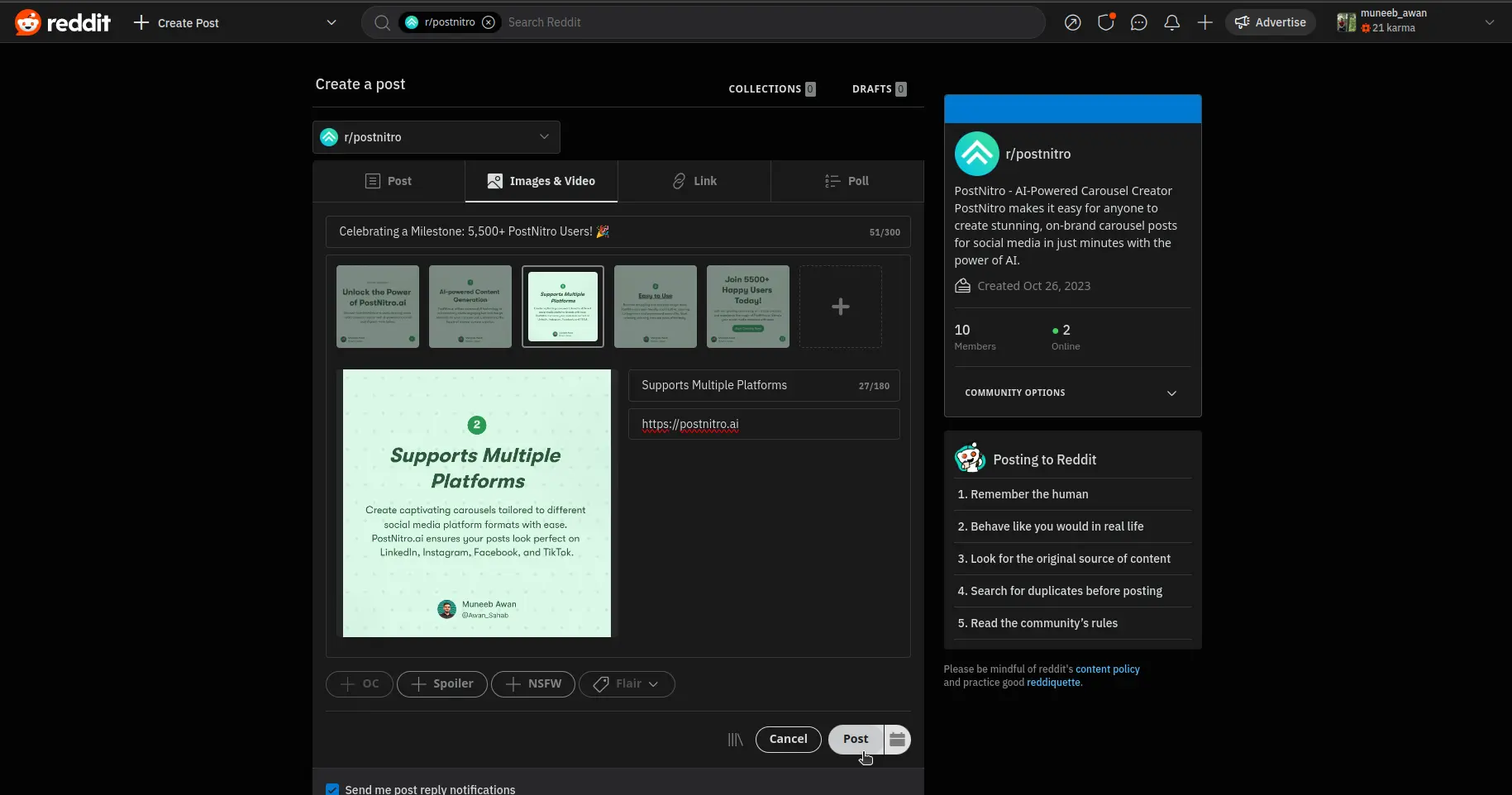Toggle the Spoiler tag
This screenshot has width=1512, height=795.
[442, 683]
